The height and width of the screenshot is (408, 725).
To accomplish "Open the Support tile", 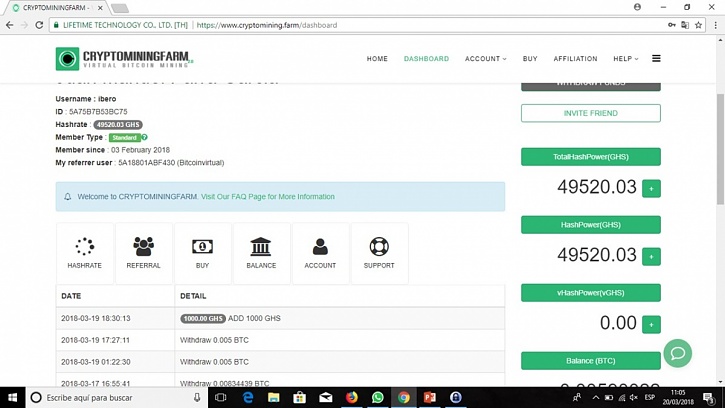I will click(379, 252).
